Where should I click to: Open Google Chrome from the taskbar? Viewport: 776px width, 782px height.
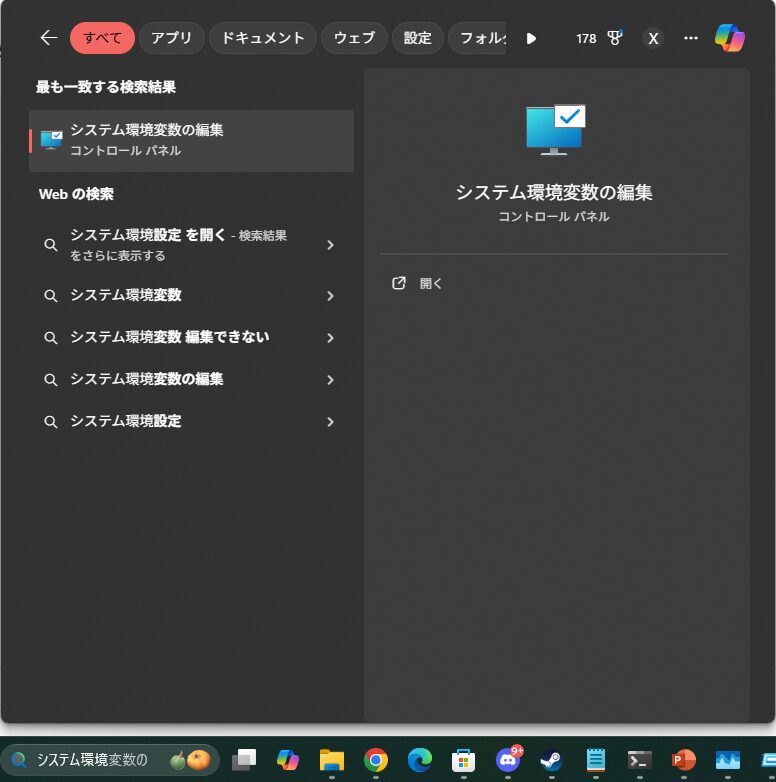[x=376, y=760]
